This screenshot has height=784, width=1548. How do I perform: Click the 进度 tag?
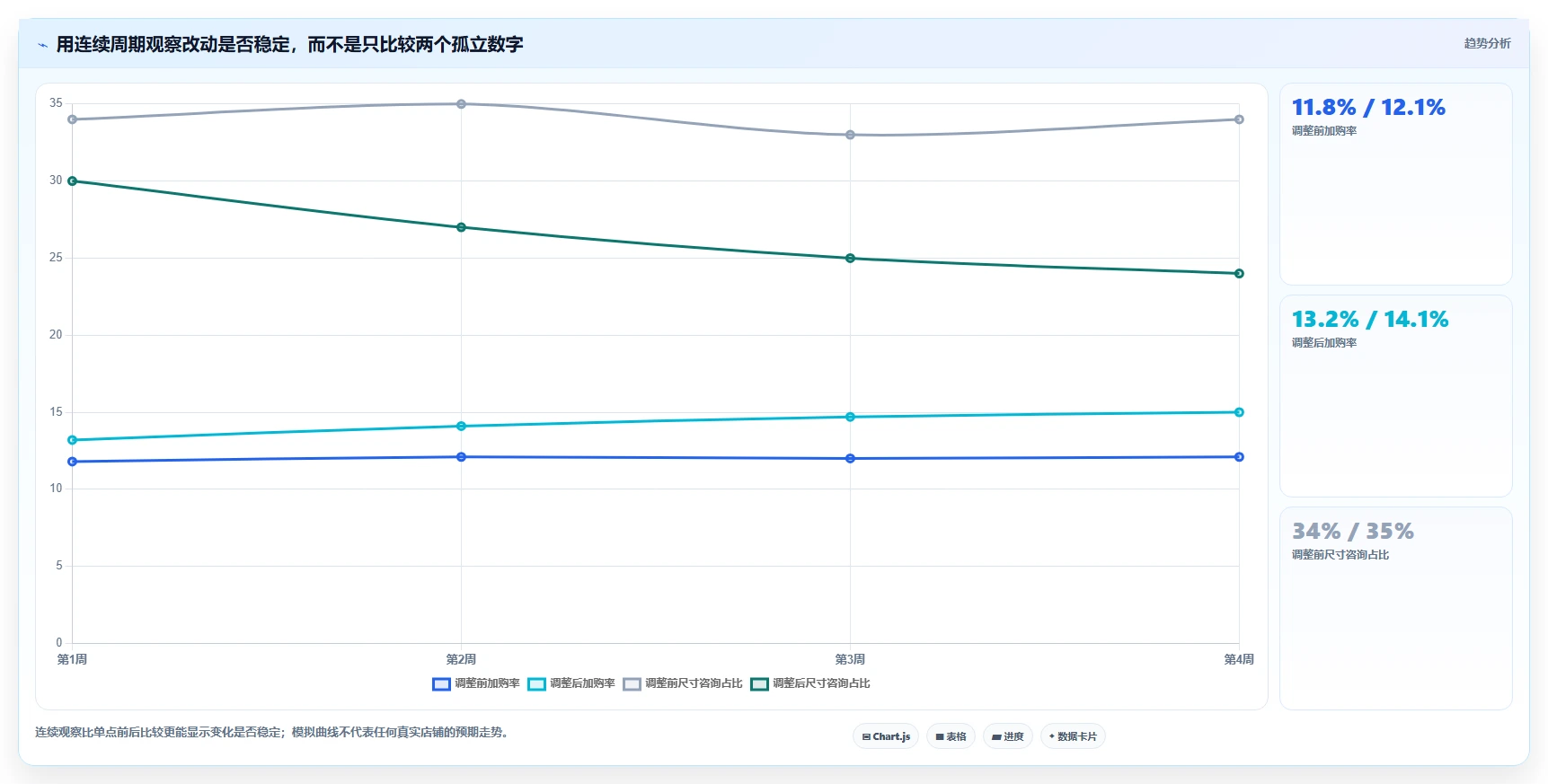click(1007, 736)
